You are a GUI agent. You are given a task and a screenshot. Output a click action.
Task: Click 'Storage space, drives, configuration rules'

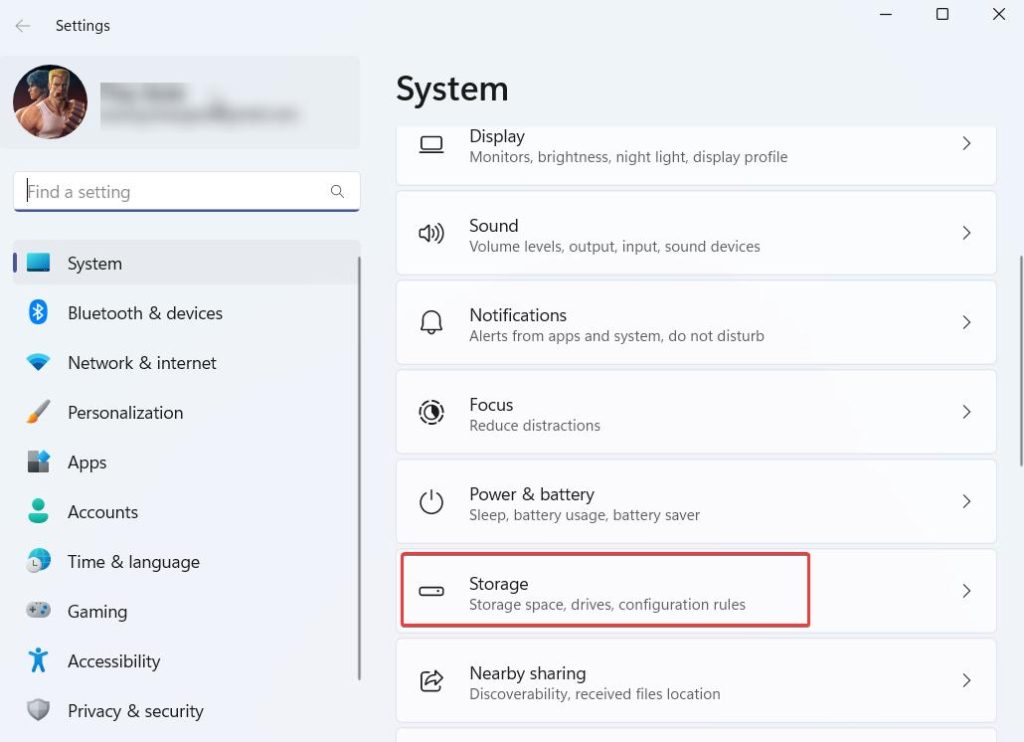(607, 604)
